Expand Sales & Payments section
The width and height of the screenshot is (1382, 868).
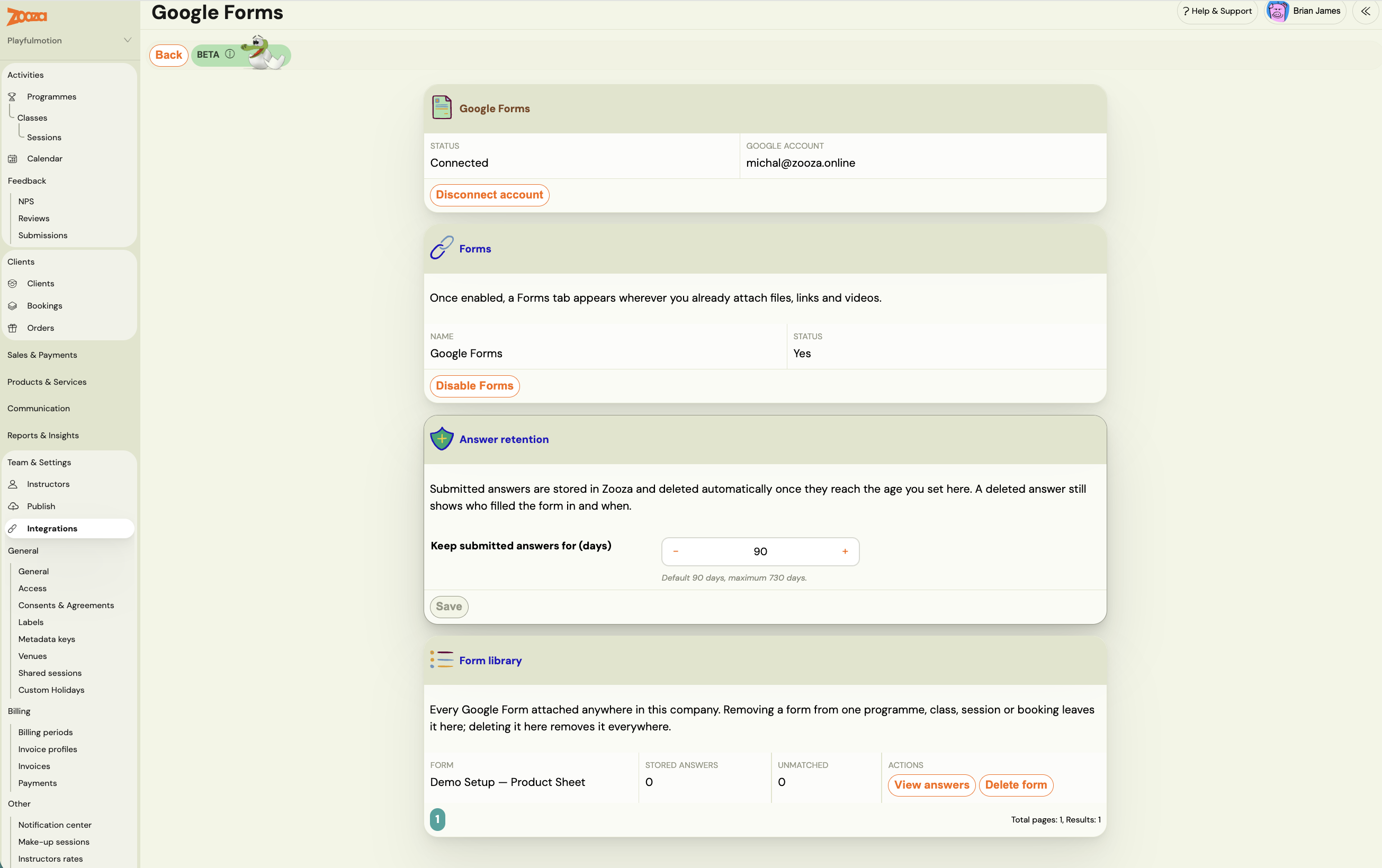(42, 355)
